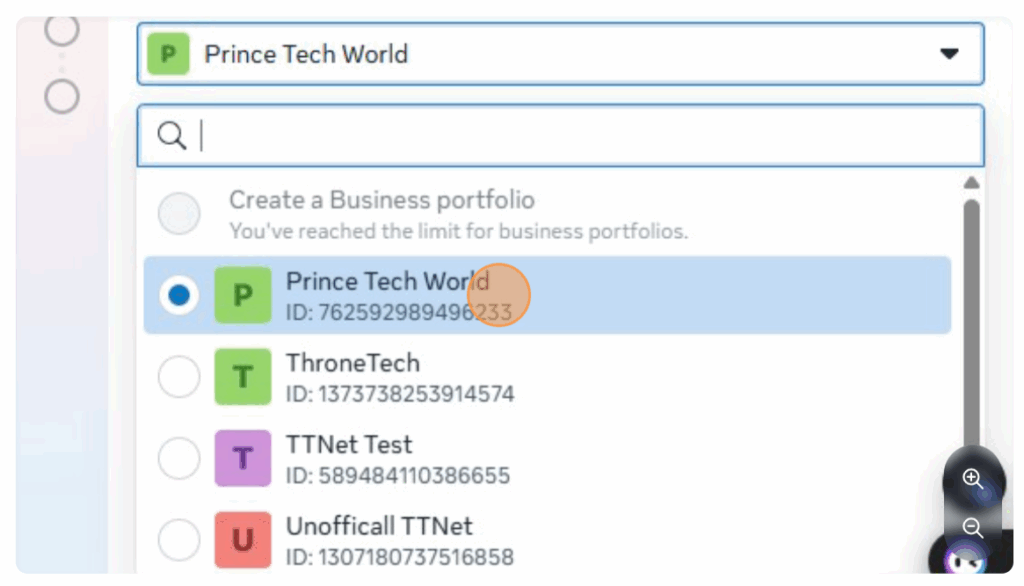The height and width of the screenshot is (586, 1024).
Task: Click the zoom out magnifier icon
Action: coord(973,527)
